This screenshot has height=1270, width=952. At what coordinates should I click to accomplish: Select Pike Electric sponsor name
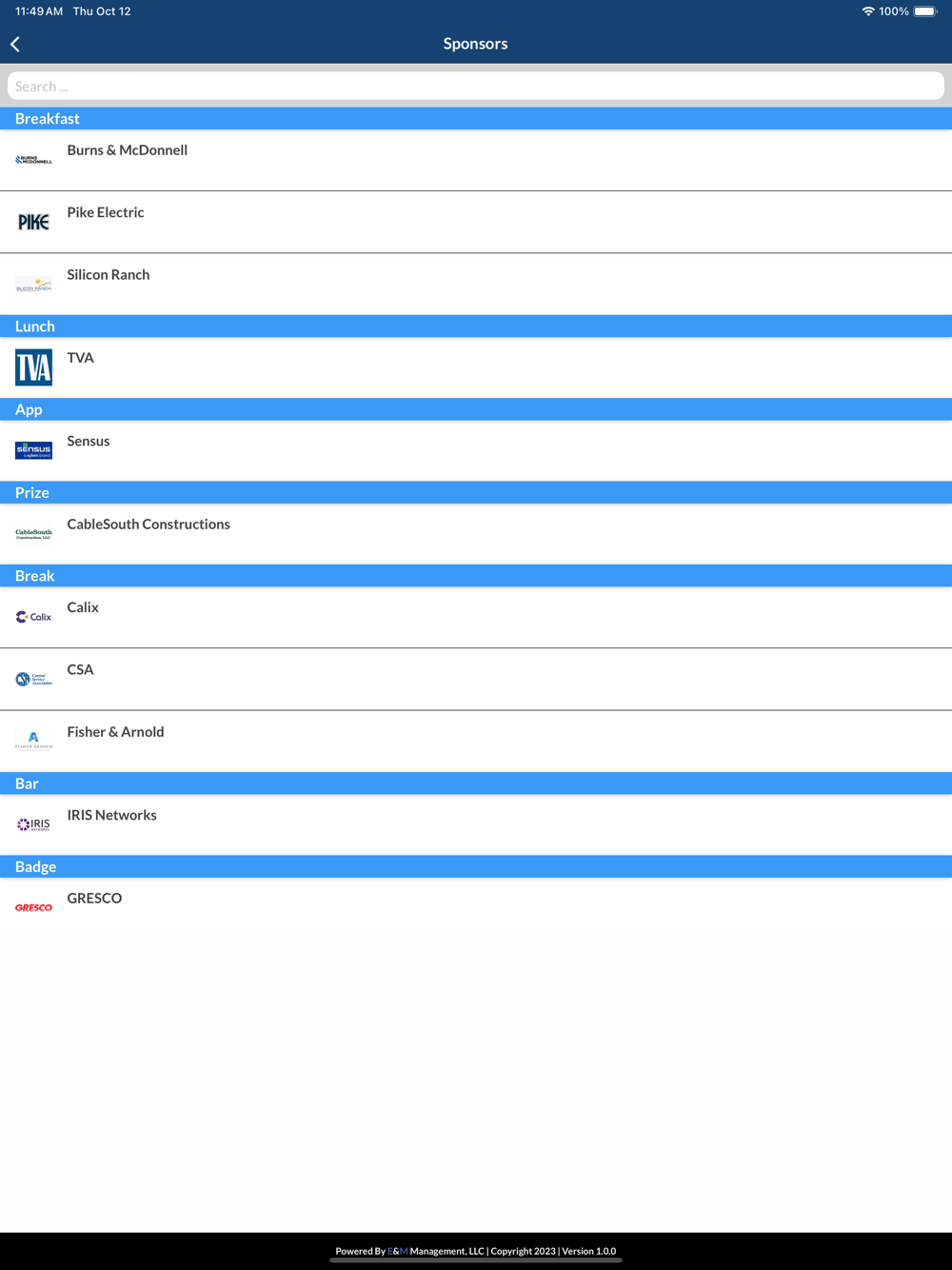click(x=106, y=212)
